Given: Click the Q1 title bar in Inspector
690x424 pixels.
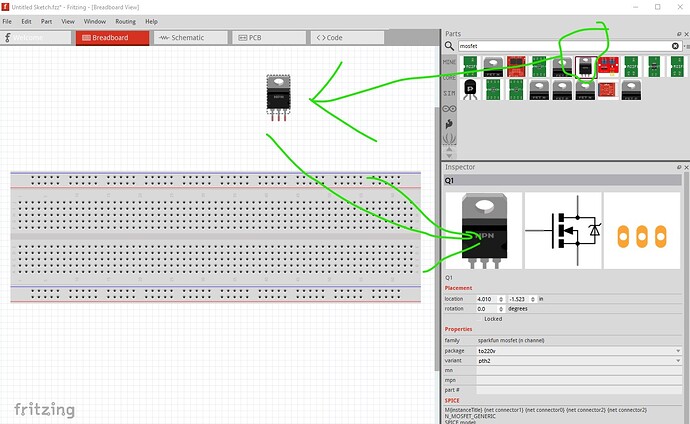Looking at the screenshot, I should click(563, 180).
